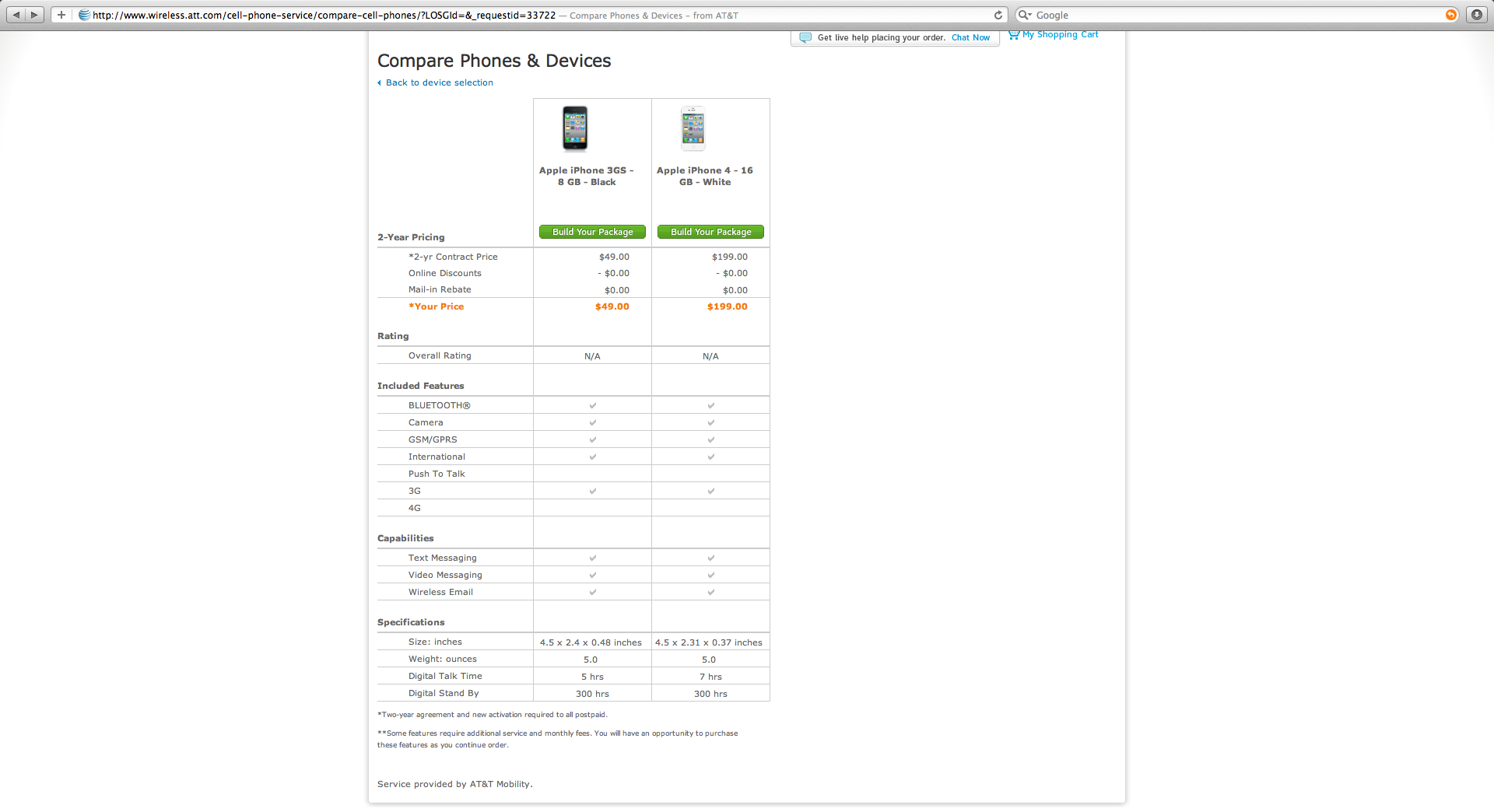Click the iPhone 3GS black phone image
The width and height of the screenshot is (1494, 812).
575,128
